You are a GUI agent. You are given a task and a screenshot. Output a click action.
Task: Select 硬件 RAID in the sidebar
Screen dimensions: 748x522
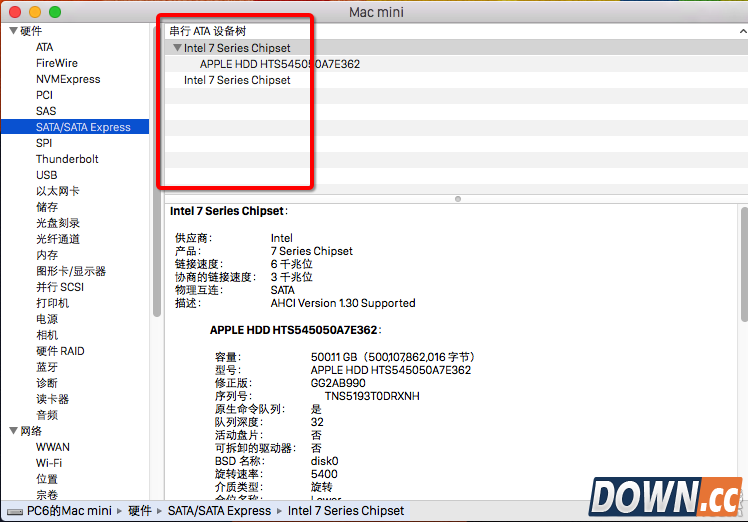60,351
